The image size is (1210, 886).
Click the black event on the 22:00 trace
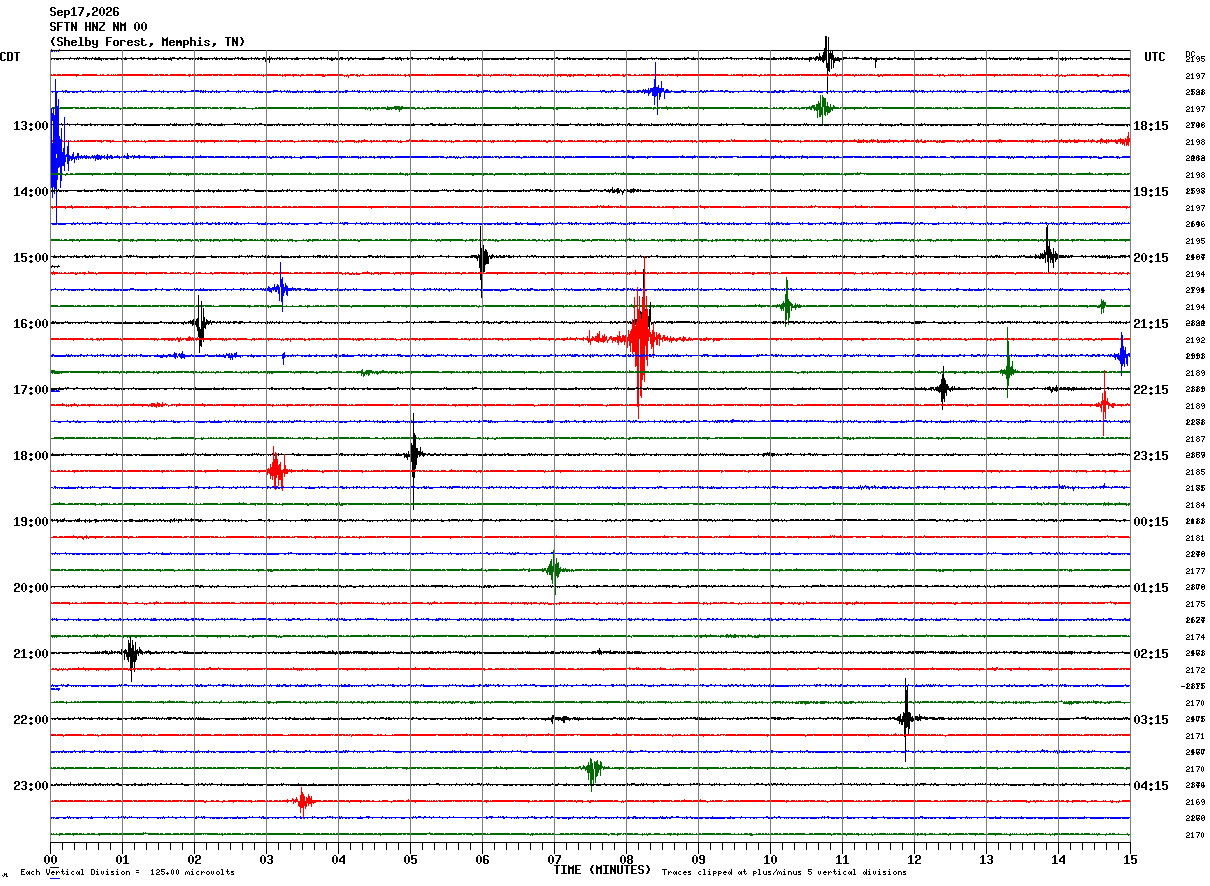click(906, 718)
